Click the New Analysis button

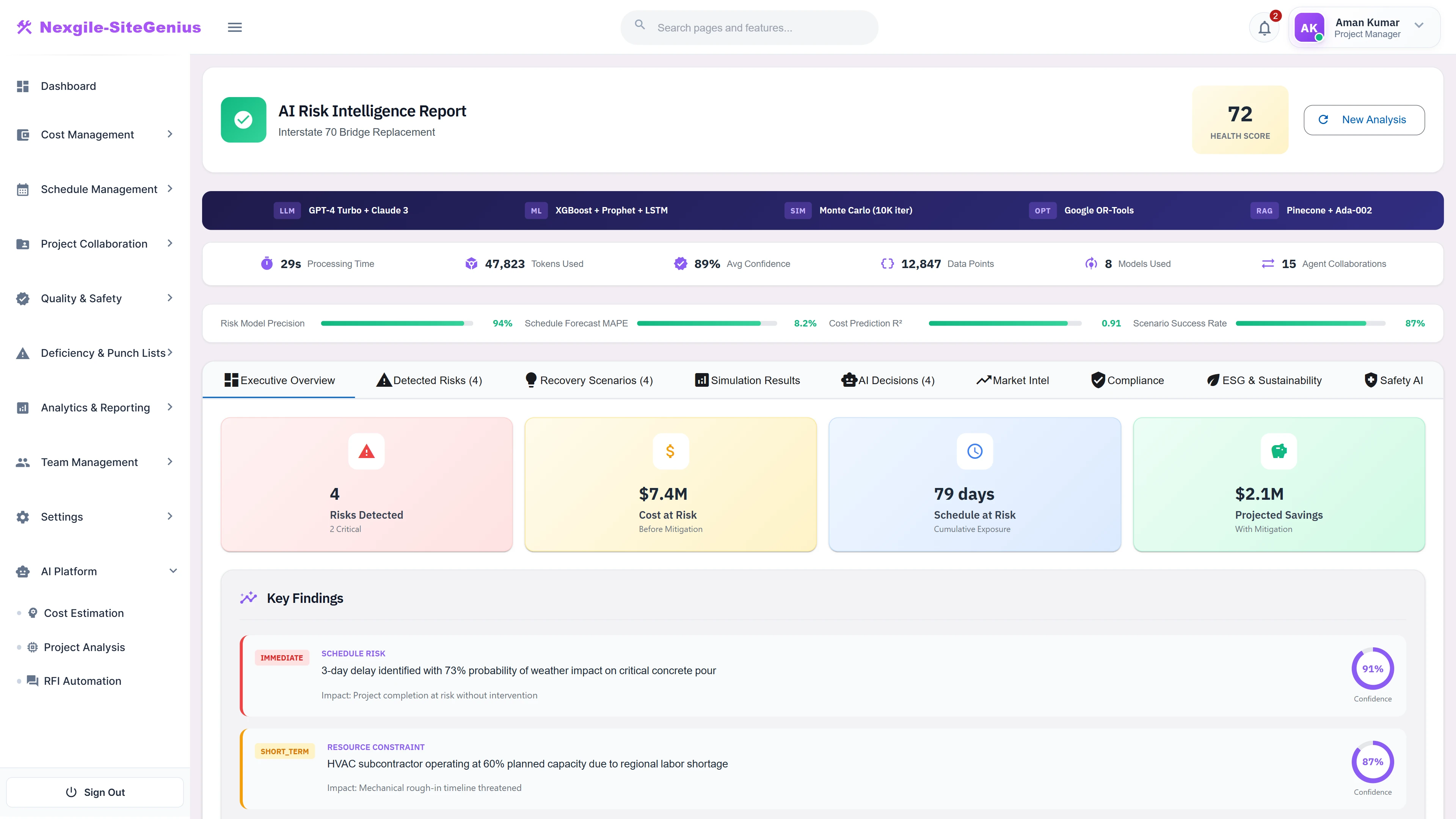(1364, 119)
